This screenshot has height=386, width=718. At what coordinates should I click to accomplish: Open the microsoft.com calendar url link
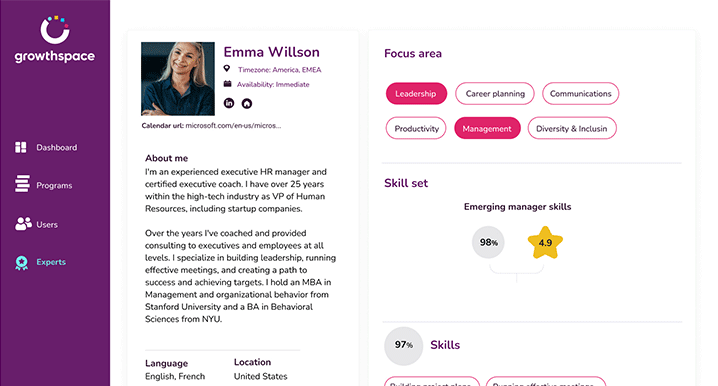[x=233, y=125]
